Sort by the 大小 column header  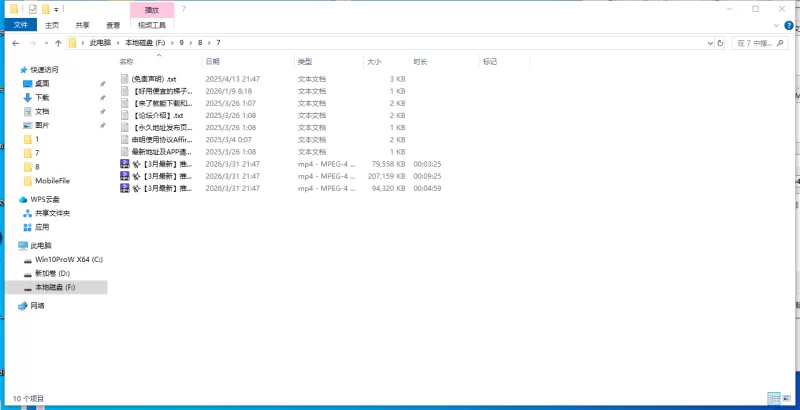[386, 62]
